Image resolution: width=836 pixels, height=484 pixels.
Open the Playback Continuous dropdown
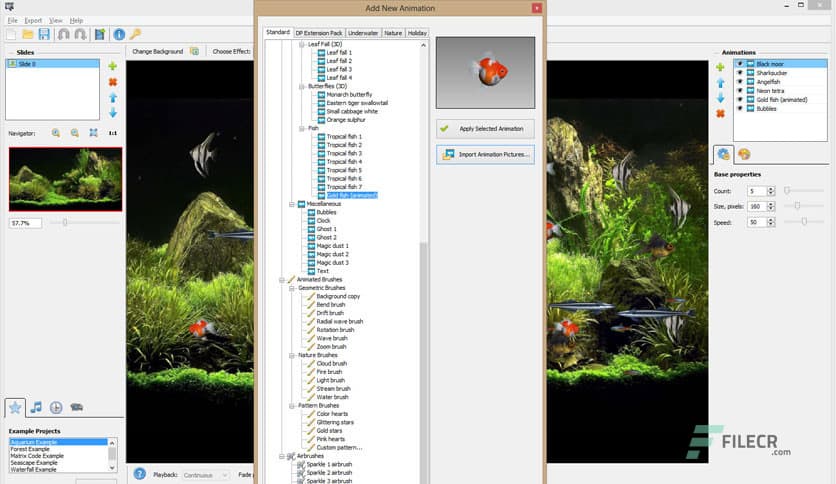(x=205, y=475)
